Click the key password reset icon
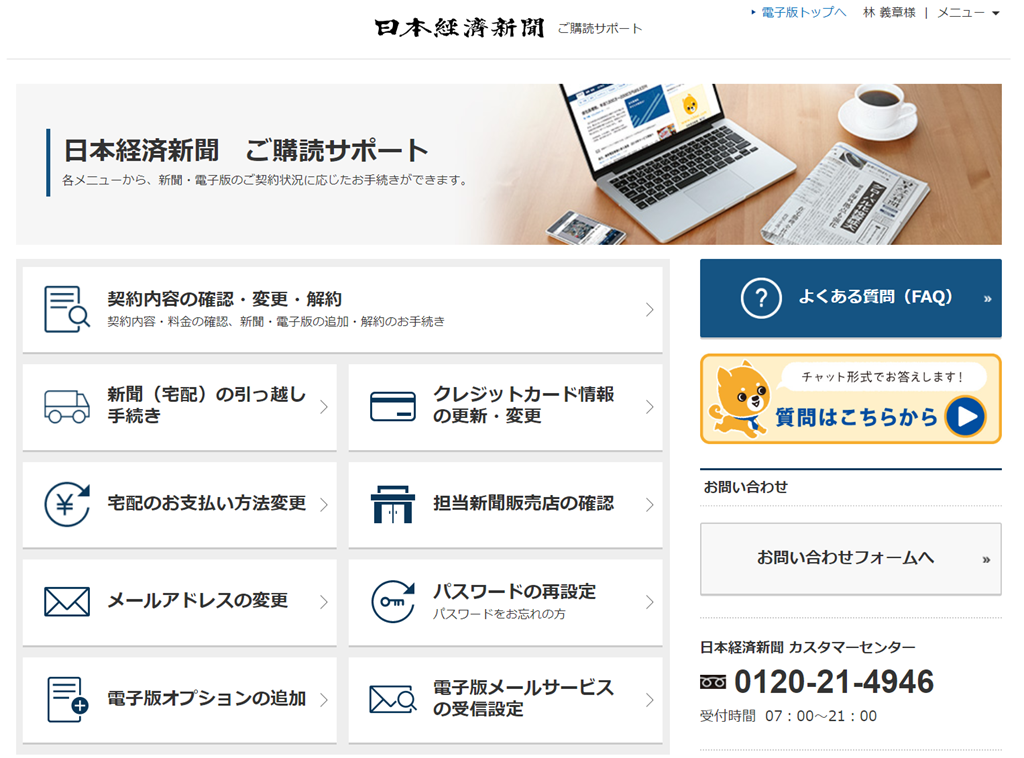Viewport: 1024px width, 758px height. pyautogui.click(x=392, y=601)
